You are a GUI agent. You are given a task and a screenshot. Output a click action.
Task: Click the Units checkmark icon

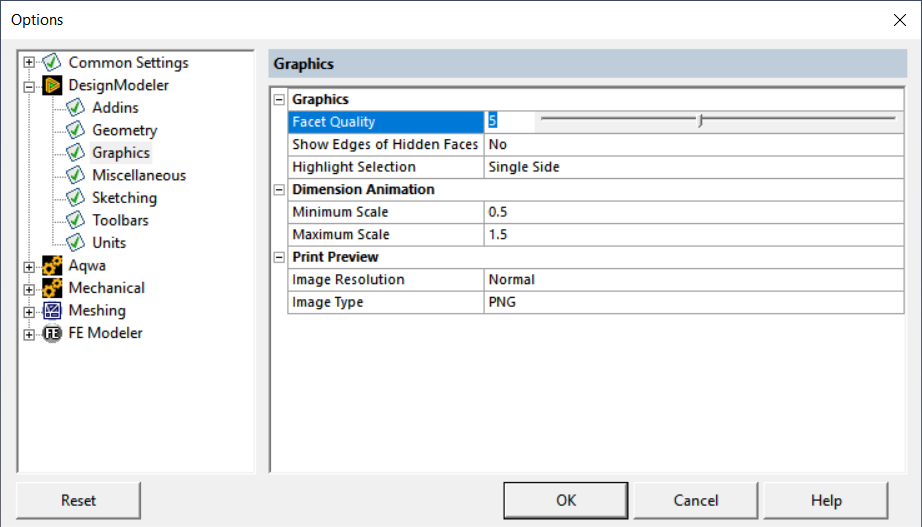(x=75, y=242)
